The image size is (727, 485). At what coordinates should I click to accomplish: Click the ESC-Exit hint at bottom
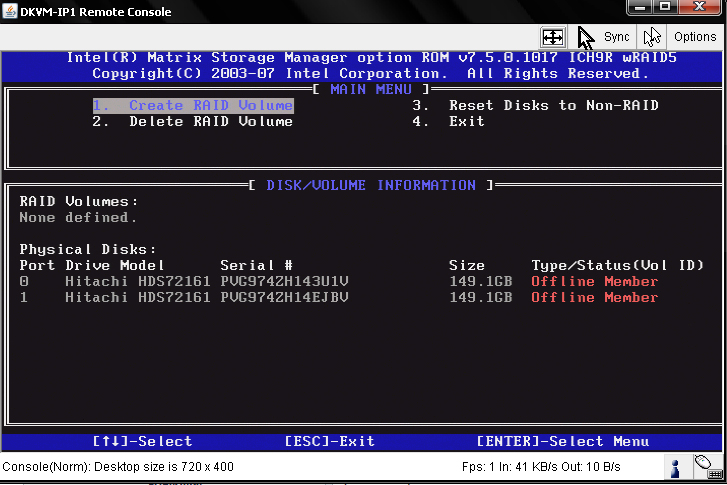click(x=329, y=441)
